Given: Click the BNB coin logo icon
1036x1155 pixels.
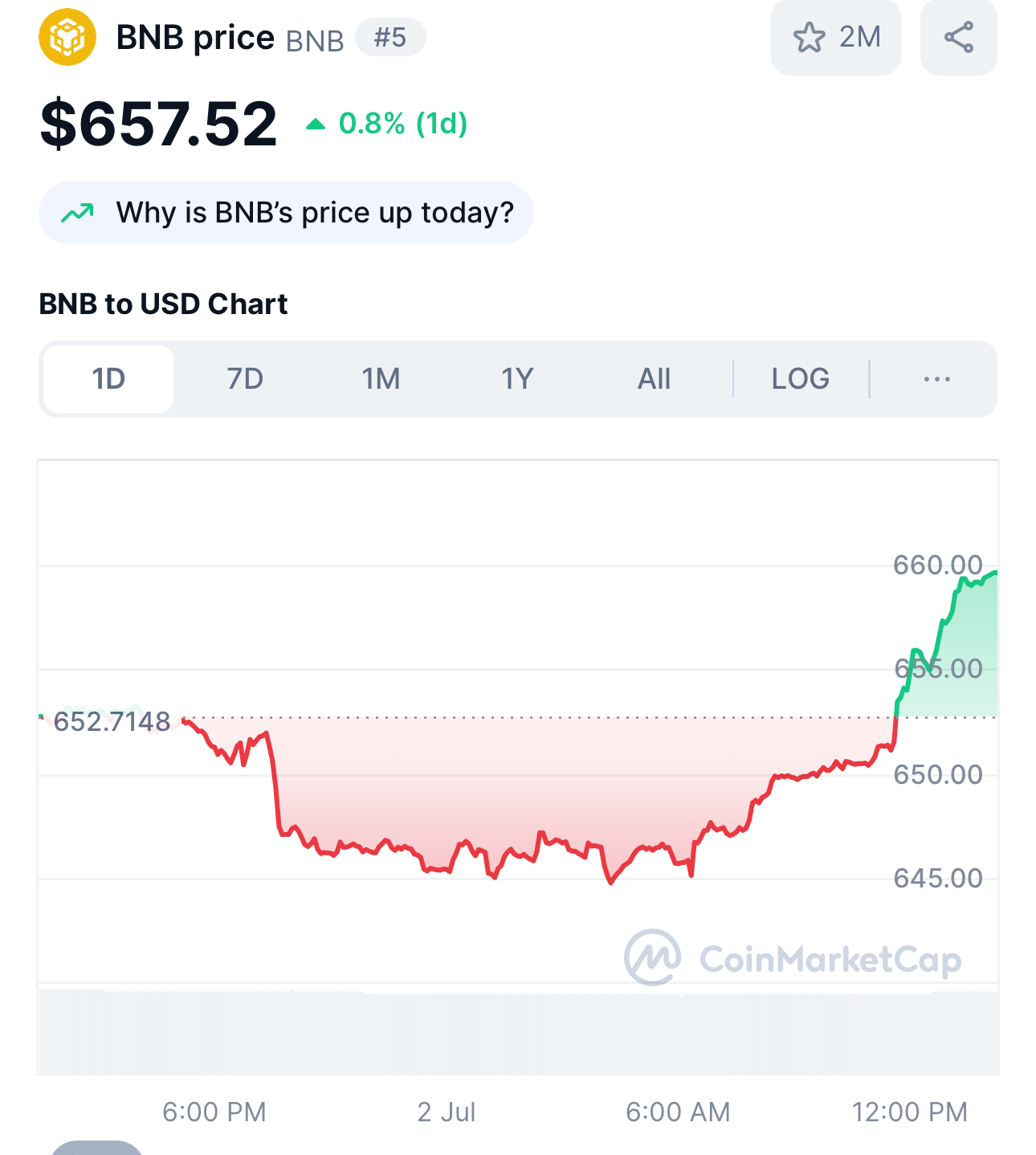Looking at the screenshot, I should click(x=67, y=37).
